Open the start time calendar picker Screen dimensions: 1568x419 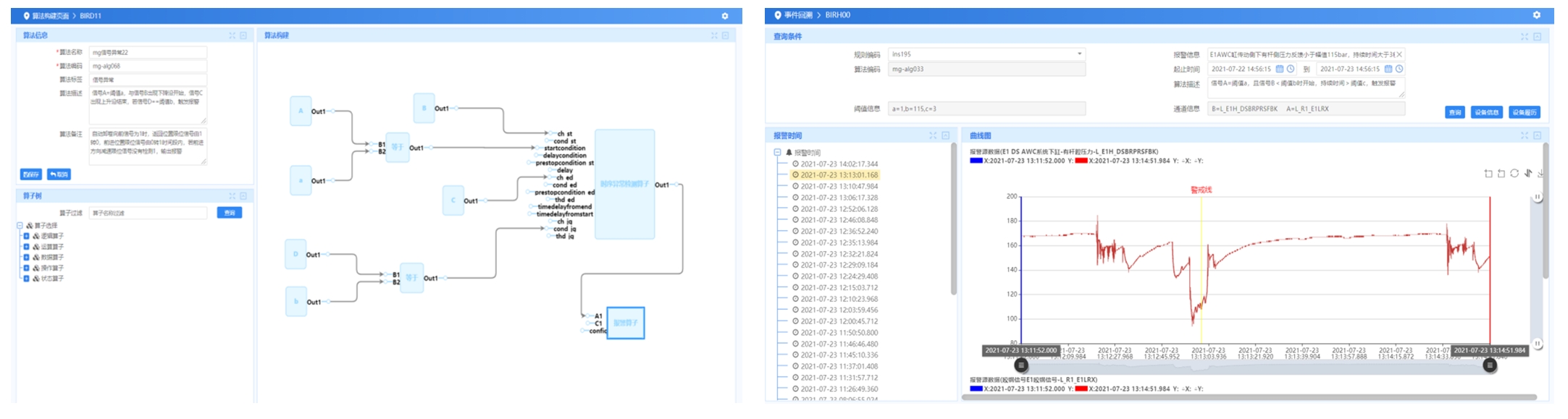1280,69
